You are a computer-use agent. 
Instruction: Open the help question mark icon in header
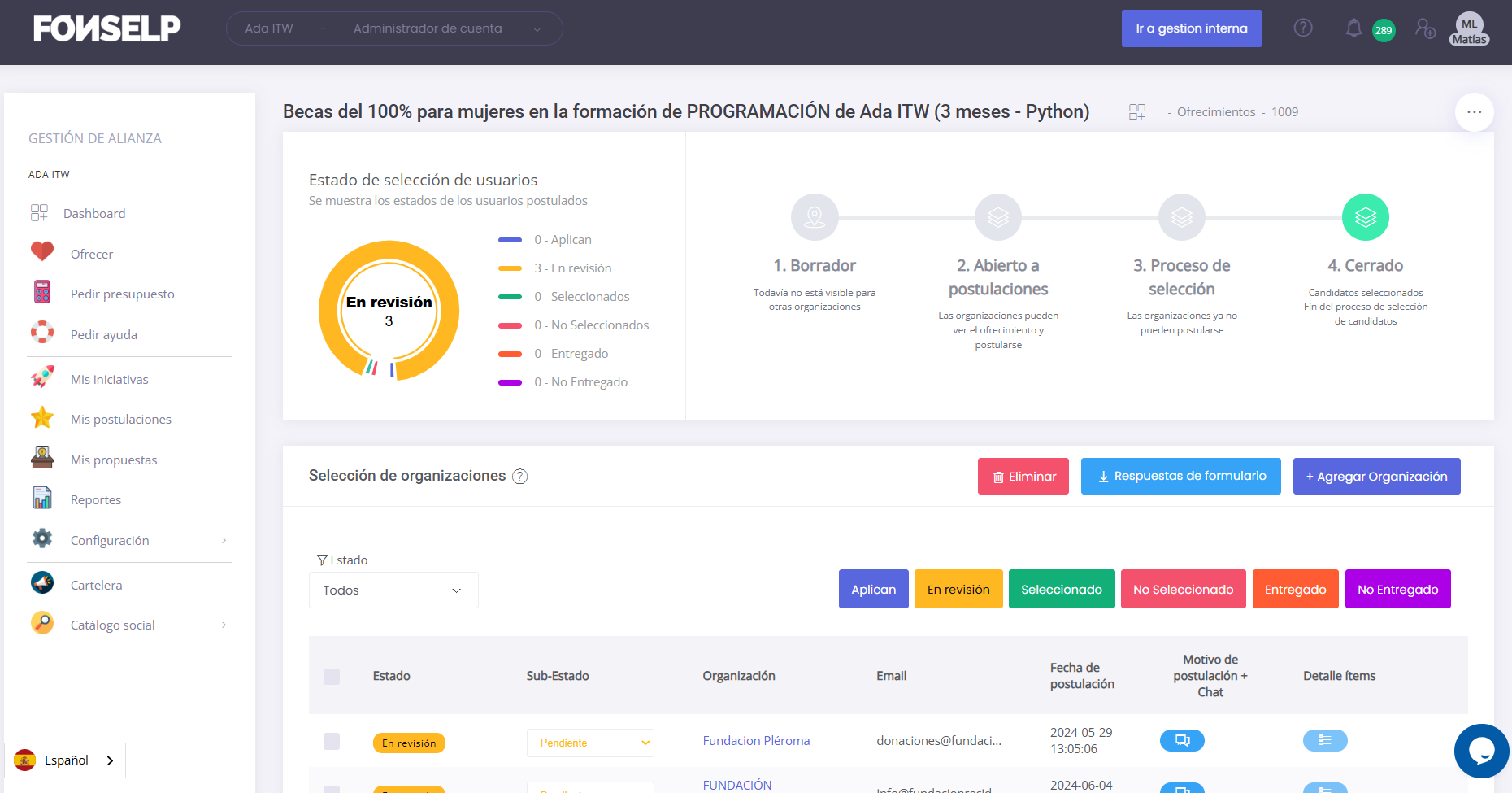pyautogui.click(x=1303, y=28)
